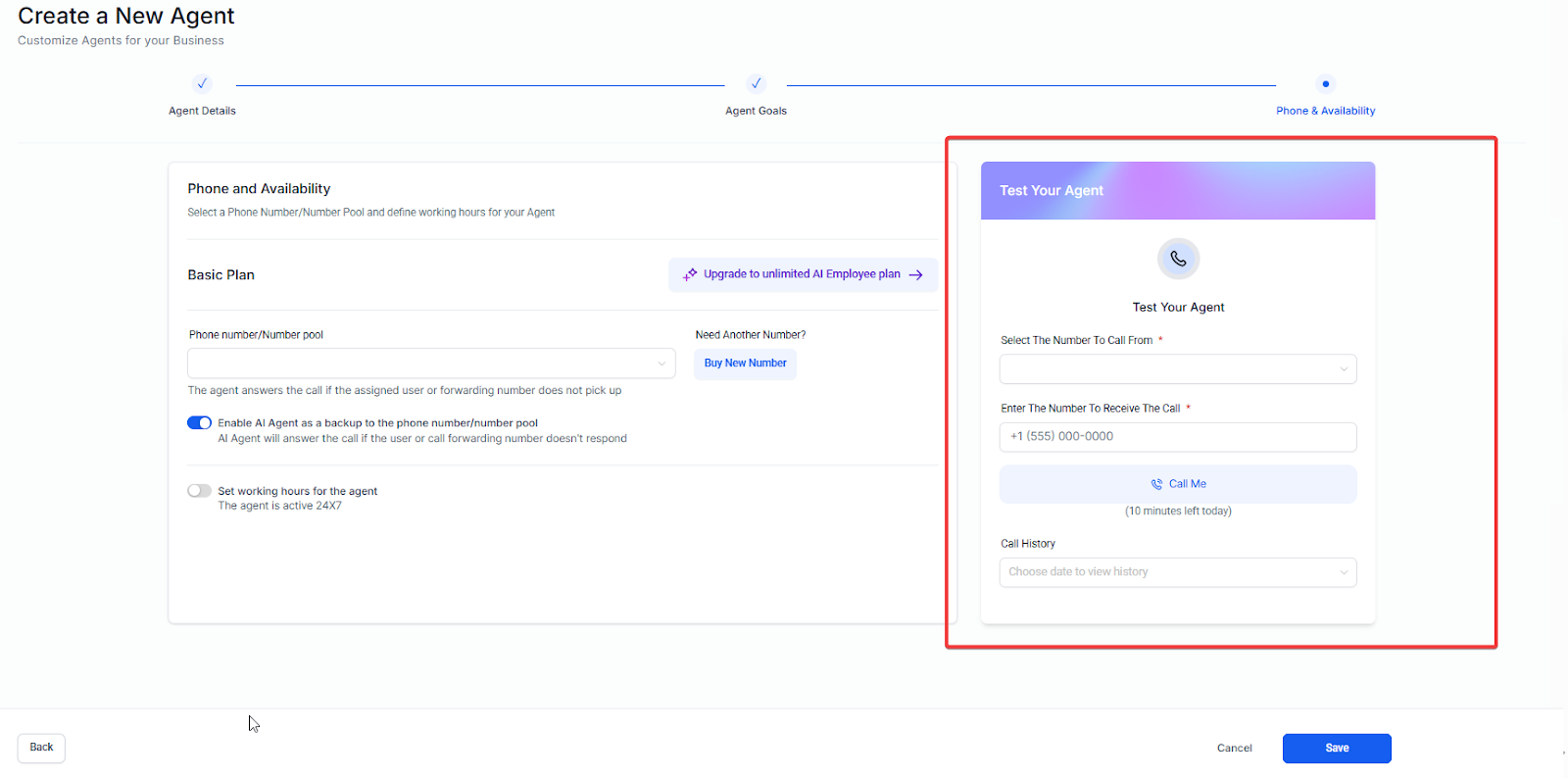Click the Back button
Viewport: 1568px width, 778px height.
coord(41,748)
